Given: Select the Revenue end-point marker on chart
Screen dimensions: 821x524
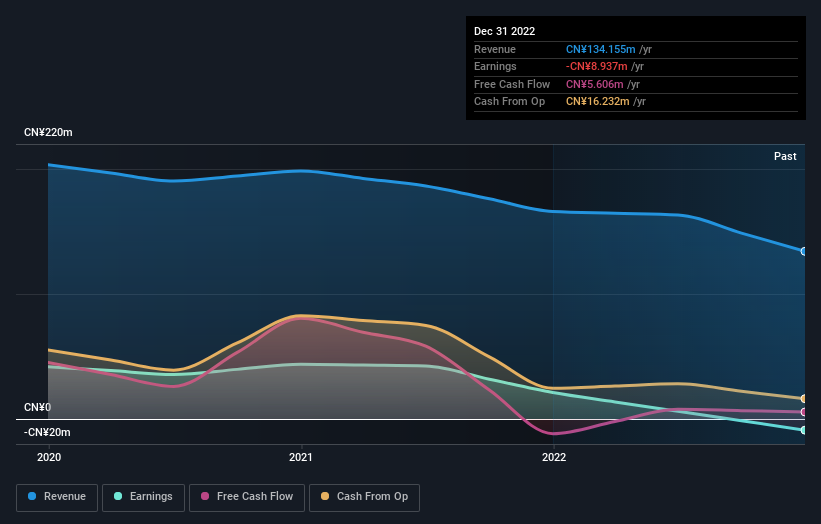Looking at the screenshot, I should pyautogui.click(x=803, y=251).
